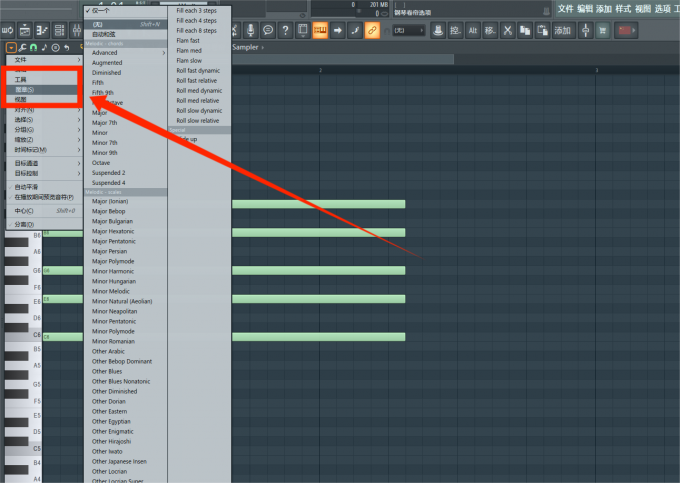The width and height of the screenshot is (680, 483).
Task: Open the Chinese flag language selector
Action: (626, 30)
